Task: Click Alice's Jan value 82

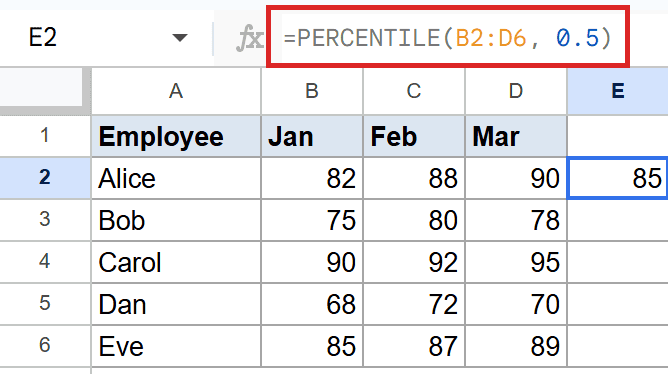Action: (x=312, y=178)
